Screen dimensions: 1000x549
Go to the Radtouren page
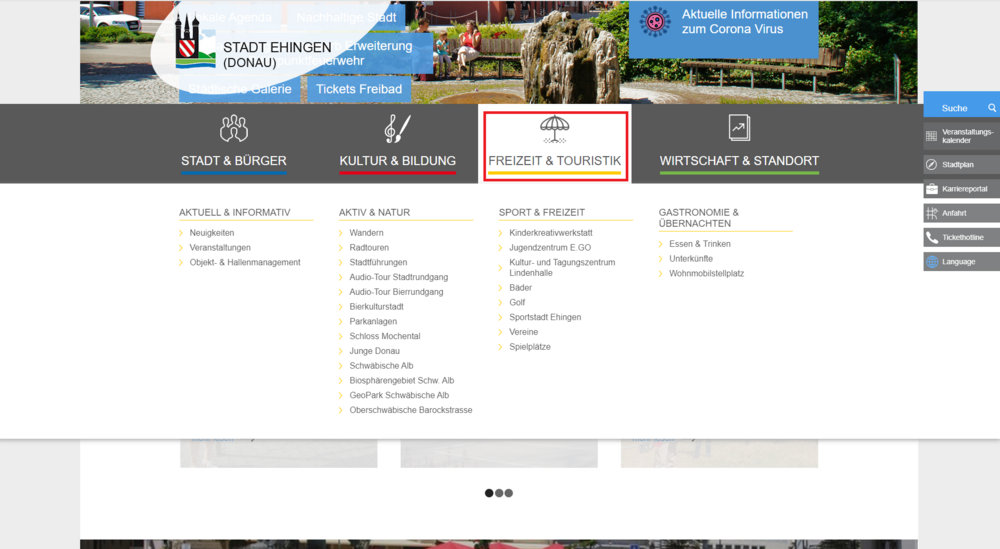point(369,247)
